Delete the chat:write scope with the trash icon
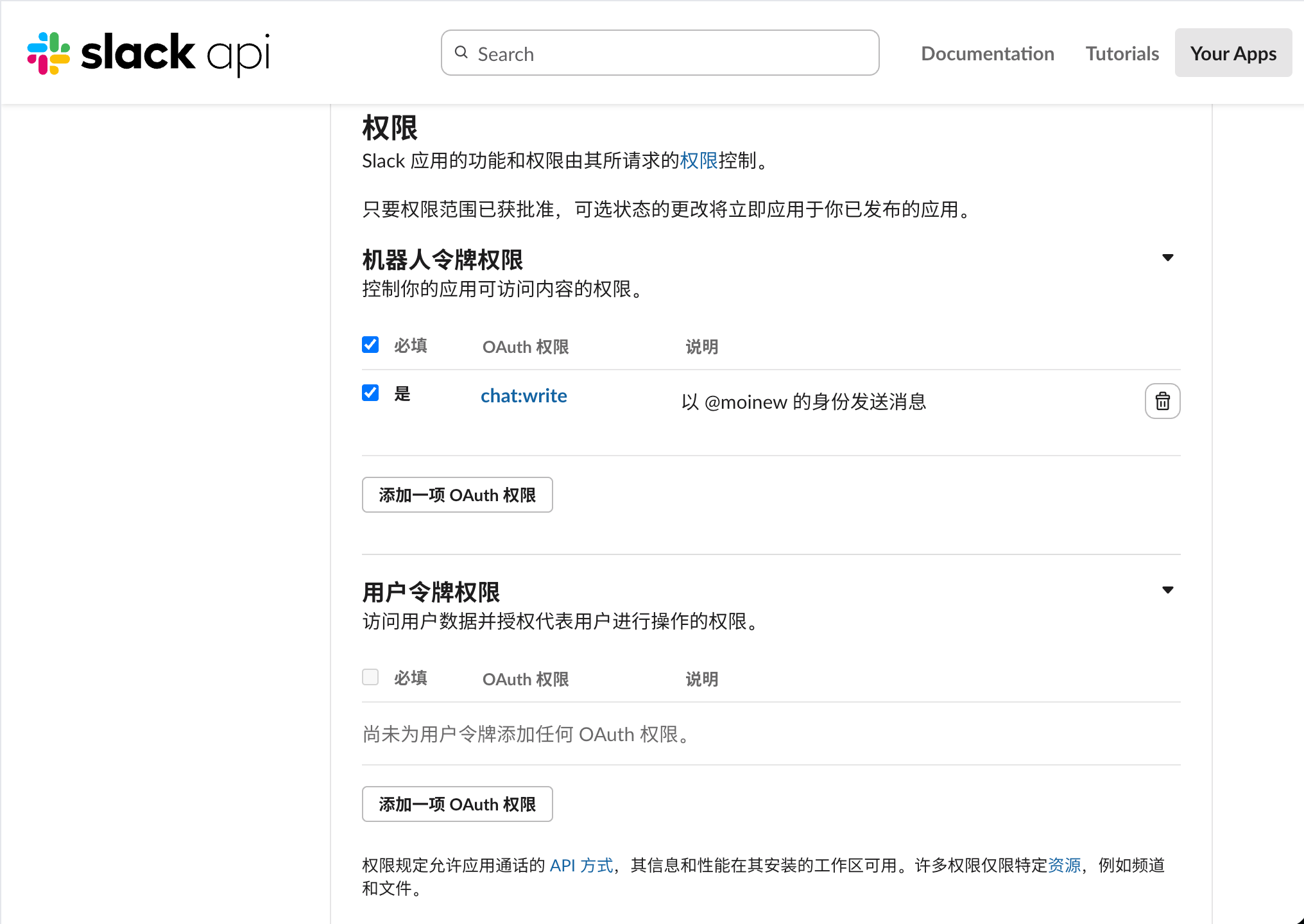The width and height of the screenshot is (1304, 924). click(1162, 401)
